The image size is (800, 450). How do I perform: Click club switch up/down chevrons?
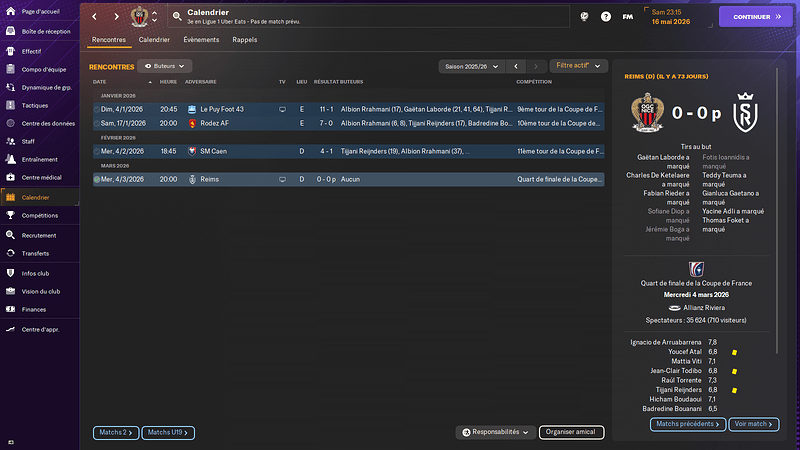point(155,17)
